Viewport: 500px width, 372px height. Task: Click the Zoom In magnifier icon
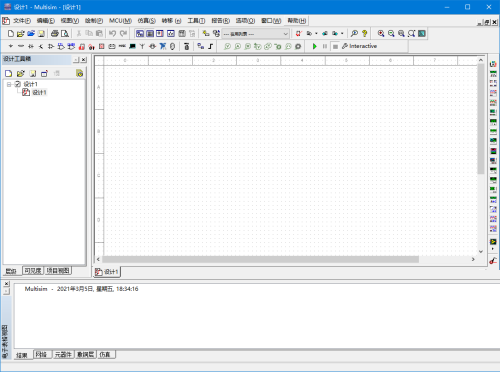[x=381, y=33]
